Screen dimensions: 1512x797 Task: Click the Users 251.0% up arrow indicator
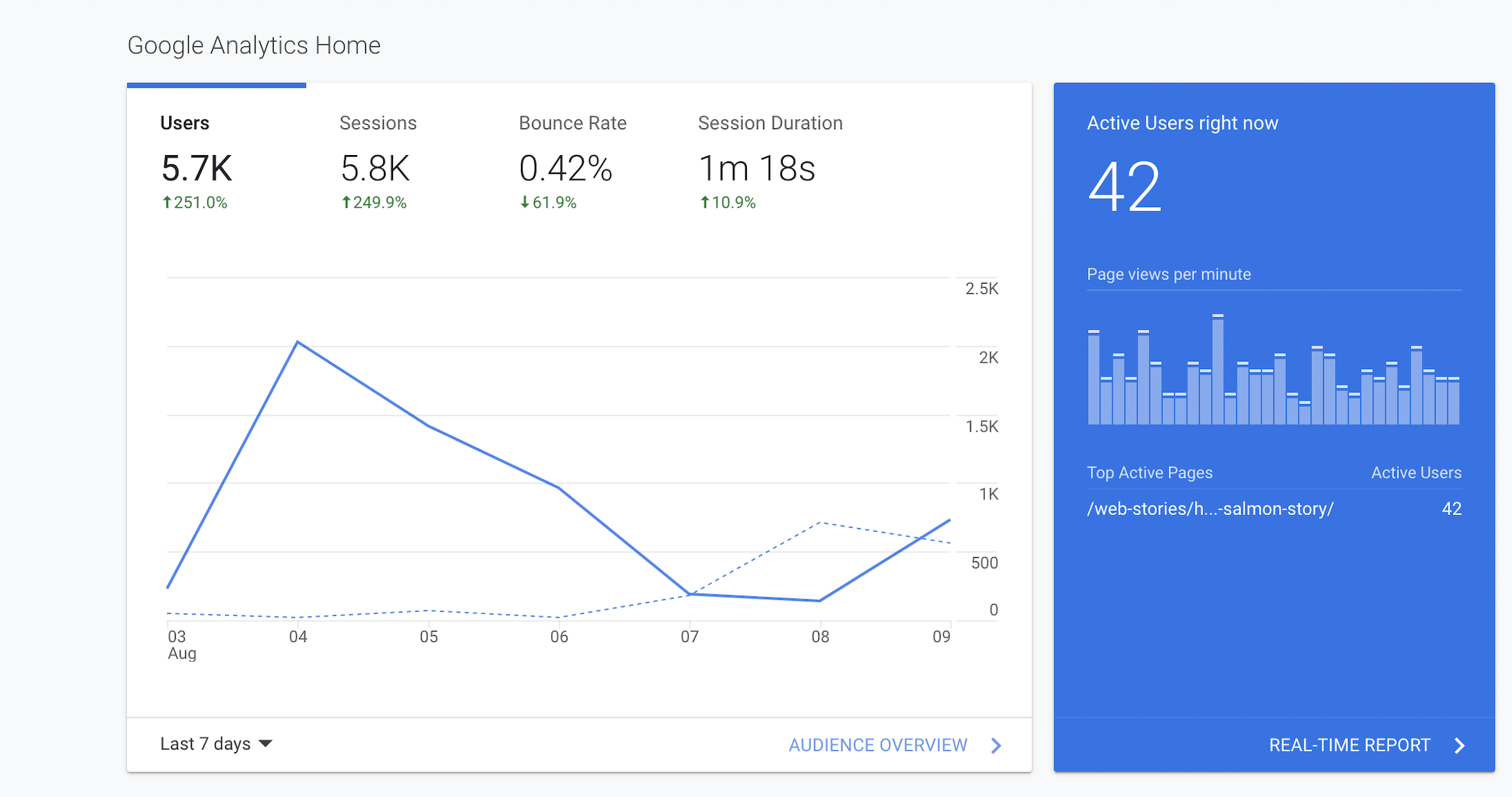coord(167,203)
